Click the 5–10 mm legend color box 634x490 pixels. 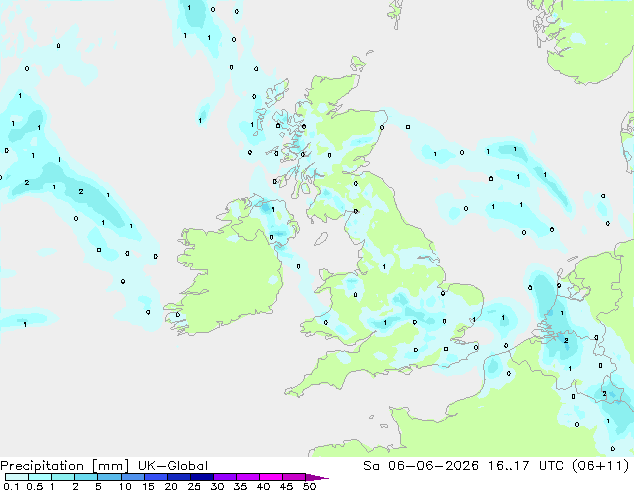pyautogui.click(x=109, y=477)
